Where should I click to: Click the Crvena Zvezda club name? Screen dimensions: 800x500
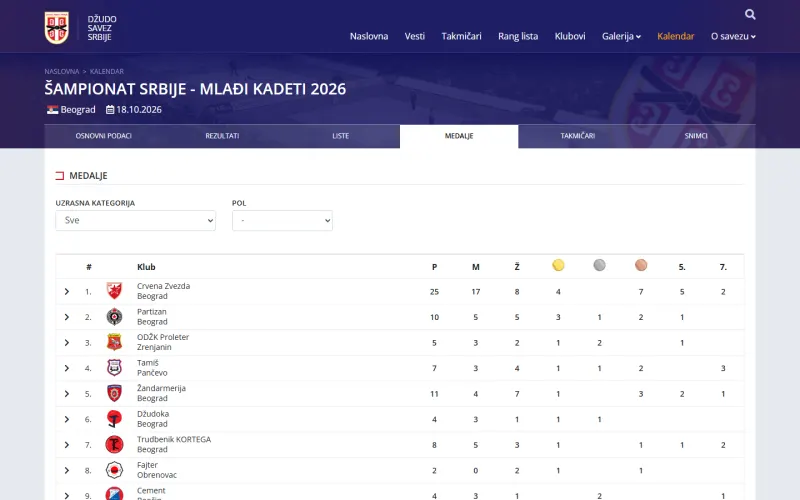click(163, 286)
